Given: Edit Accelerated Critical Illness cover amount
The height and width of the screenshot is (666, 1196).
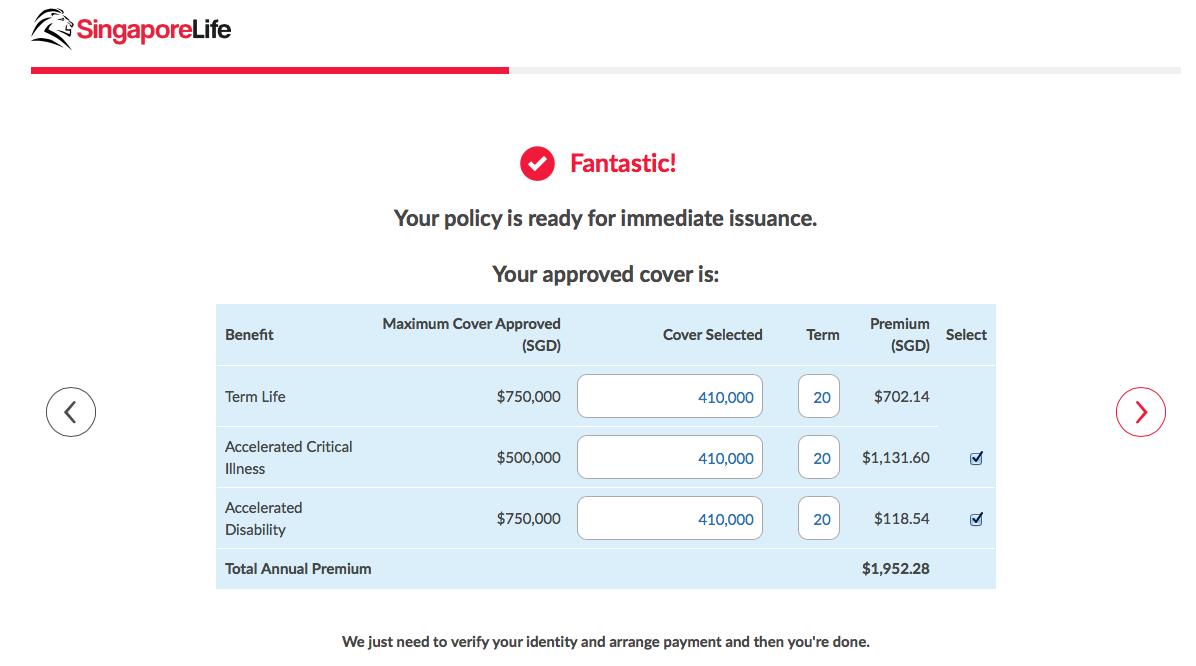Looking at the screenshot, I should click(670, 458).
